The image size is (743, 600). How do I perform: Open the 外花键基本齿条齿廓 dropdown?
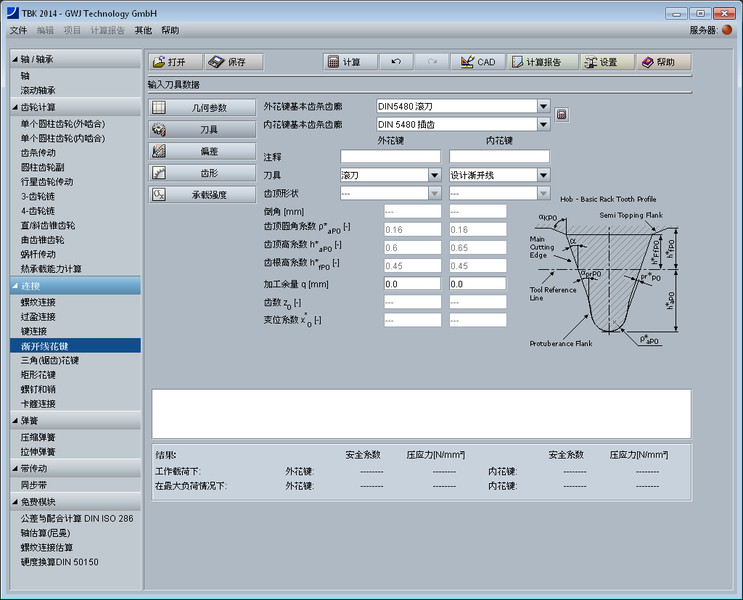pyautogui.click(x=543, y=106)
